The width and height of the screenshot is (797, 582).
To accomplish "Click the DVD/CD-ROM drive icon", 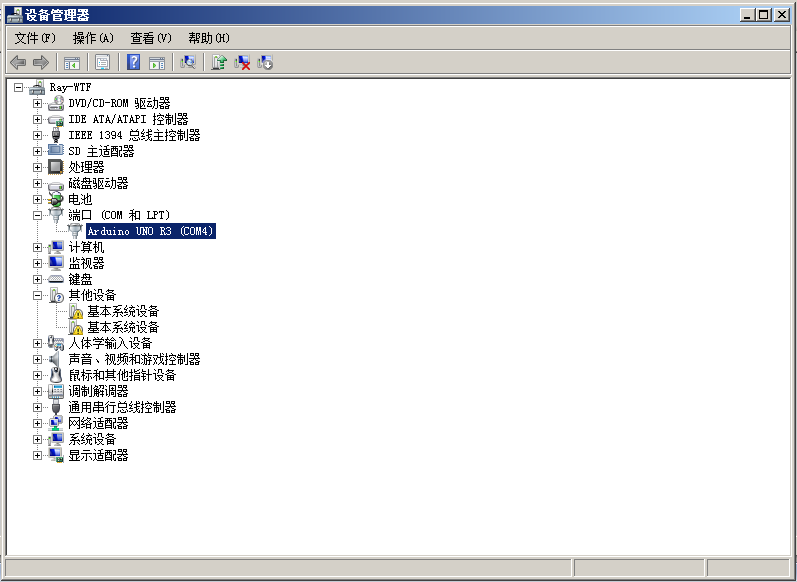I will click(x=56, y=103).
